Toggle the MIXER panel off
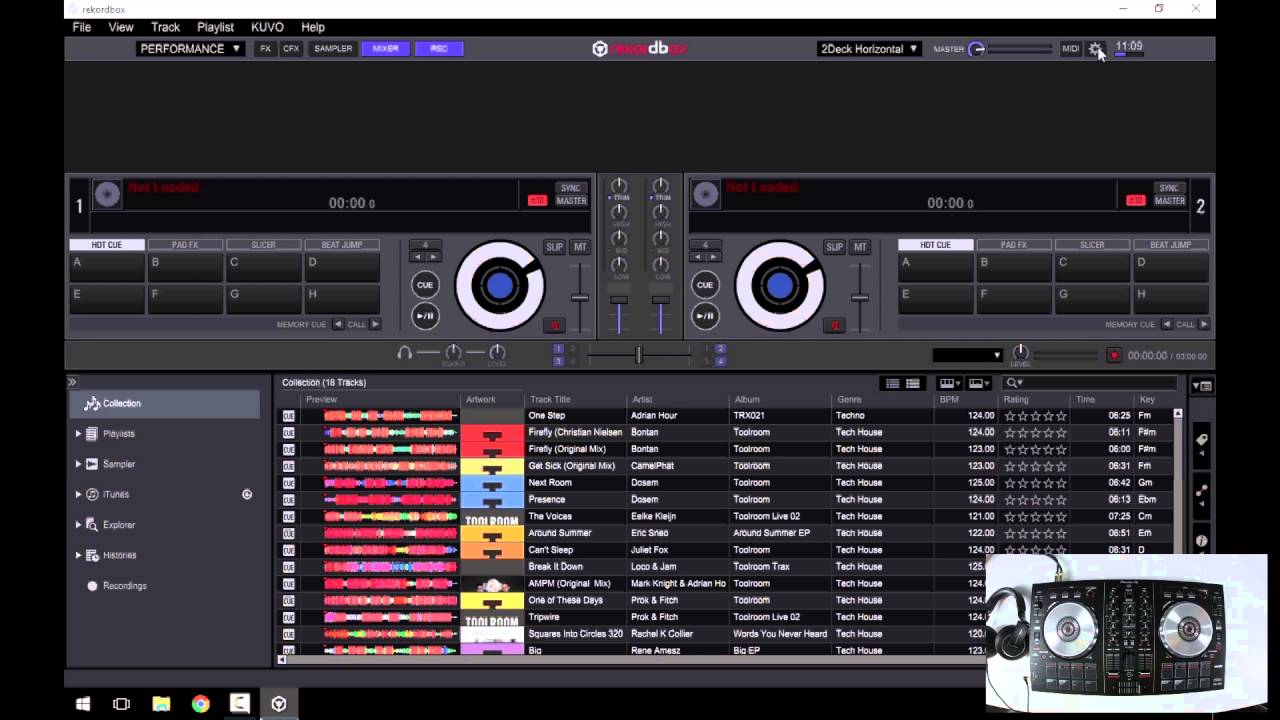The image size is (1280, 720). [x=385, y=48]
